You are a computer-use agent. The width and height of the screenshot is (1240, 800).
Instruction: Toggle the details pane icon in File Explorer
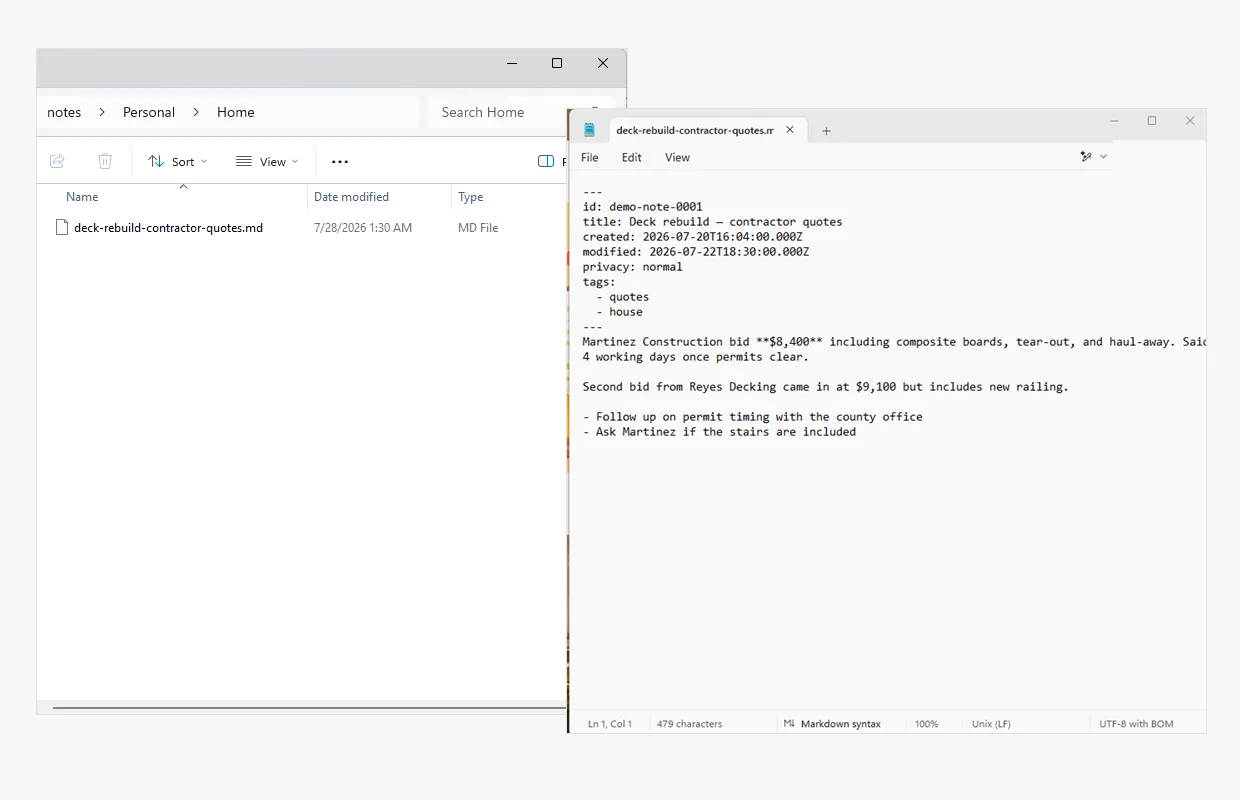(x=546, y=161)
